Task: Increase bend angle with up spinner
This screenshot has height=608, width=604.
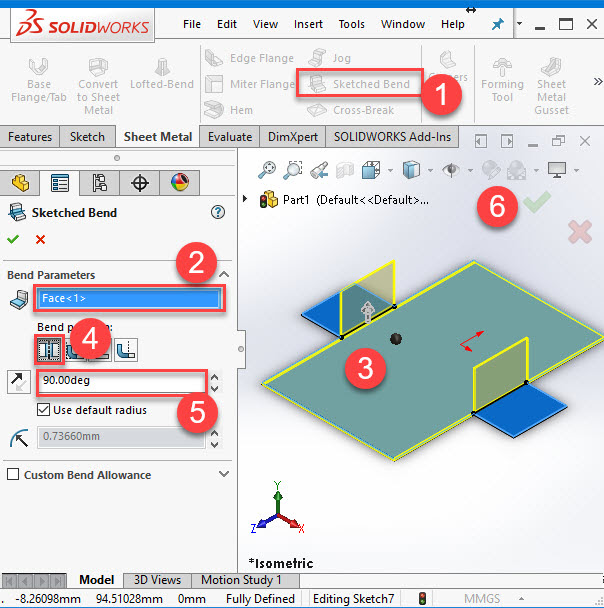Action: tap(215, 377)
